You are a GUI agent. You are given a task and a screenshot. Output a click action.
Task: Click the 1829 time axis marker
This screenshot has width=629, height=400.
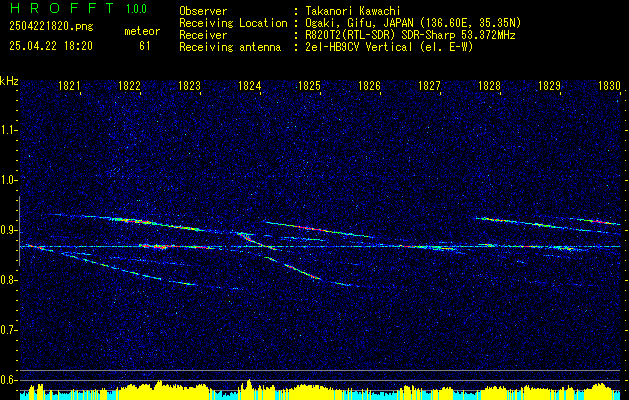coord(549,85)
